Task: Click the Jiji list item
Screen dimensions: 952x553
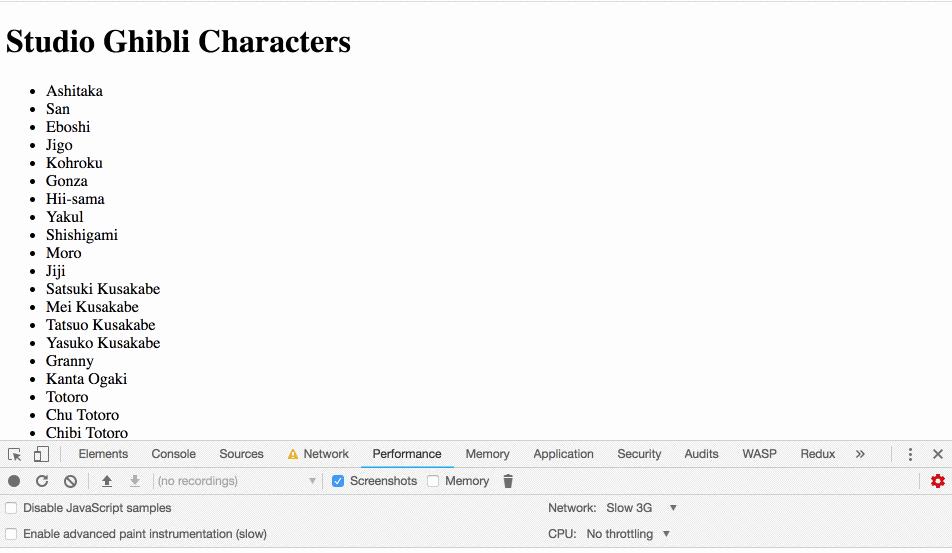Action: click(55, 271)
